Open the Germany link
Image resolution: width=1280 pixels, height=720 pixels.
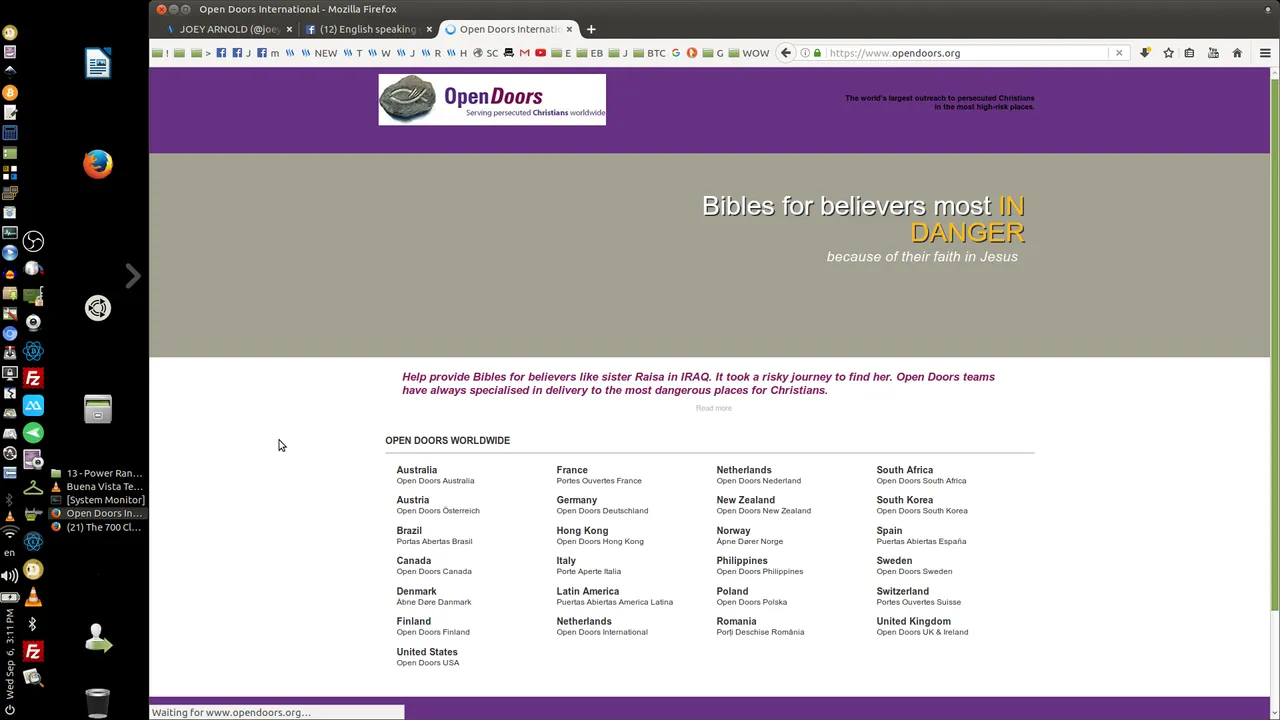577,500
